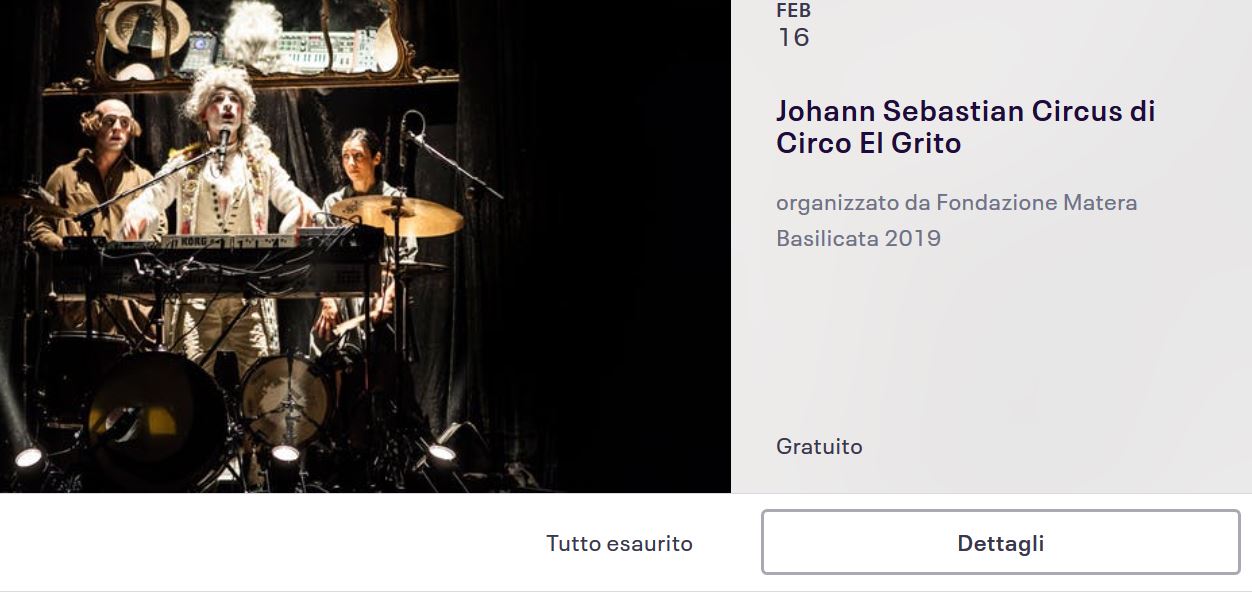Open the Johann Sebastian Circus event title
The width and height of the screenshot is (1252, 592).
pyautogui.click(x=965, y=126)
